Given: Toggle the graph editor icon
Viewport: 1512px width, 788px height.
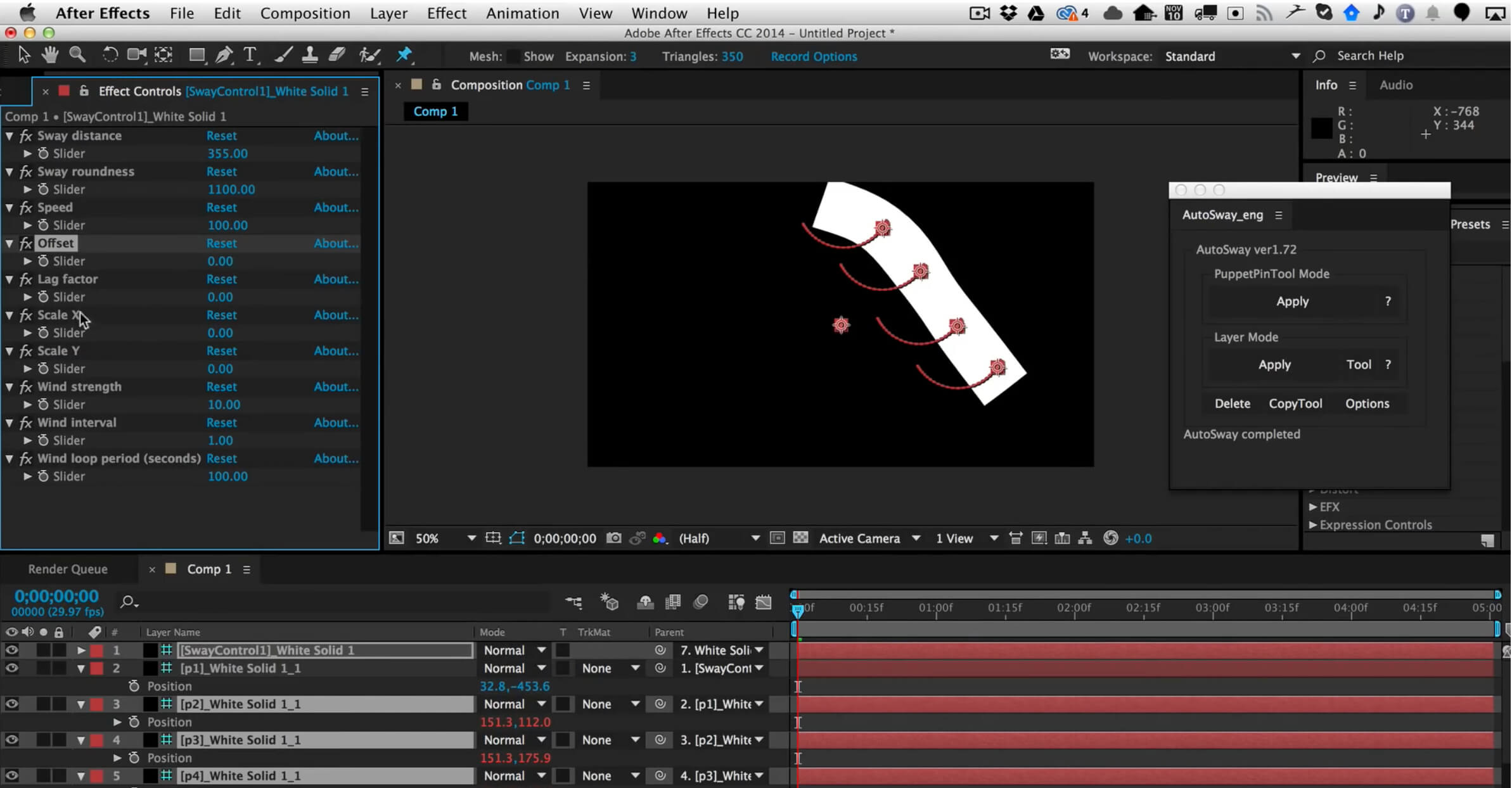Looking at the screenshot, I should [x=764, y=602].
